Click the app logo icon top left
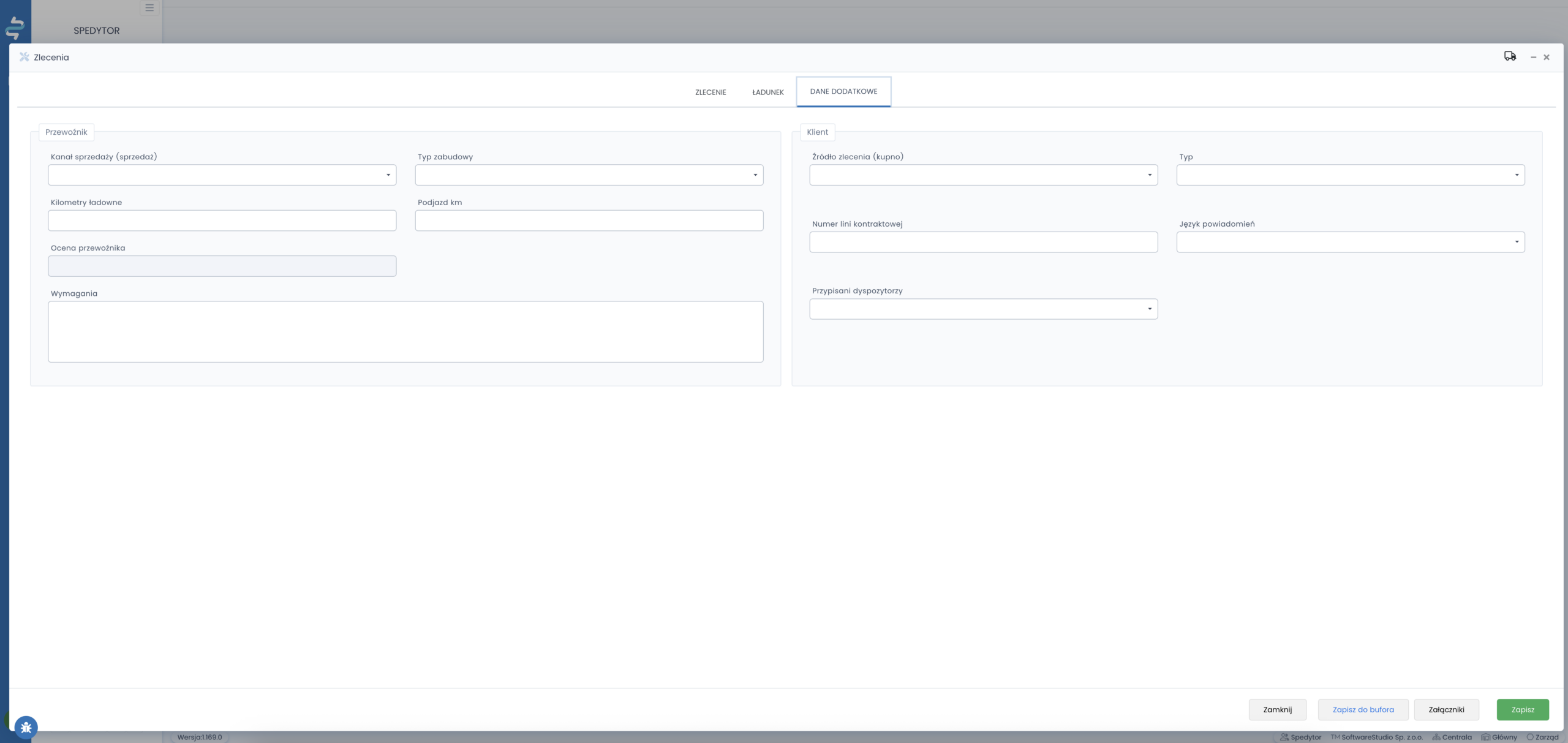The width and height of the screenshot is (1568, 743). 15,28
